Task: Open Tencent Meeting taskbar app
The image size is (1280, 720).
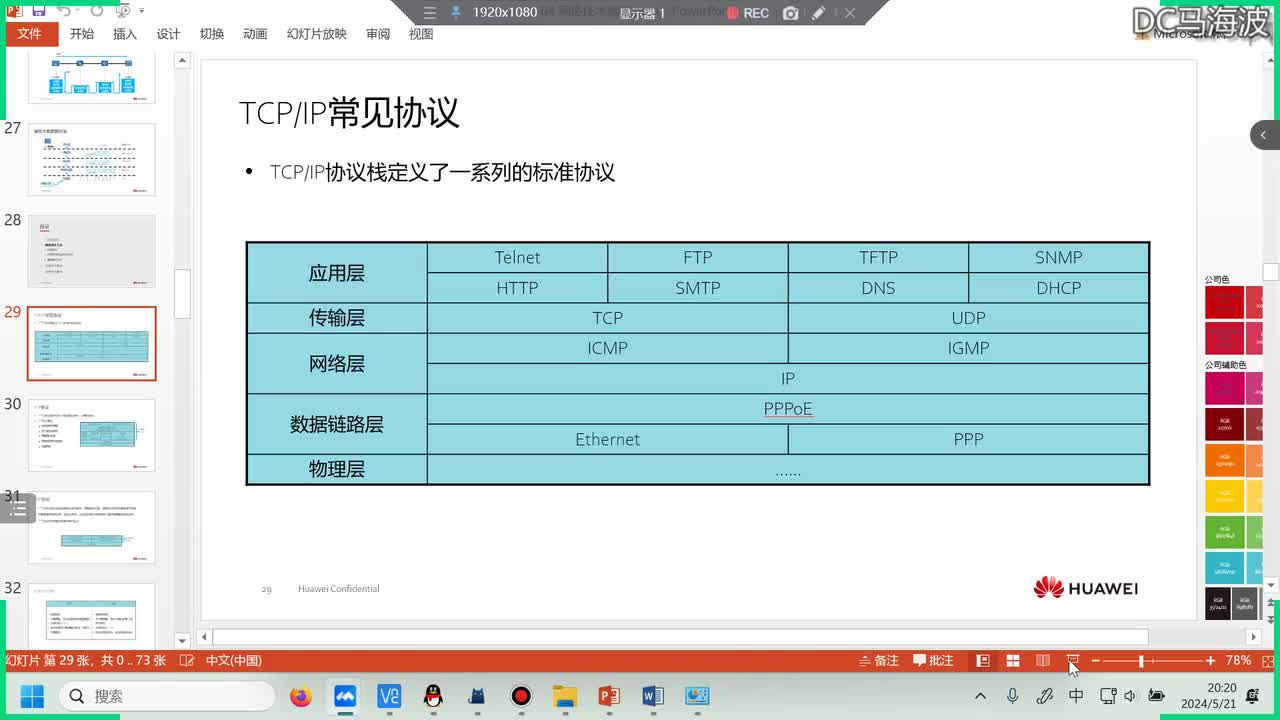Action: (x=345, y=696)
